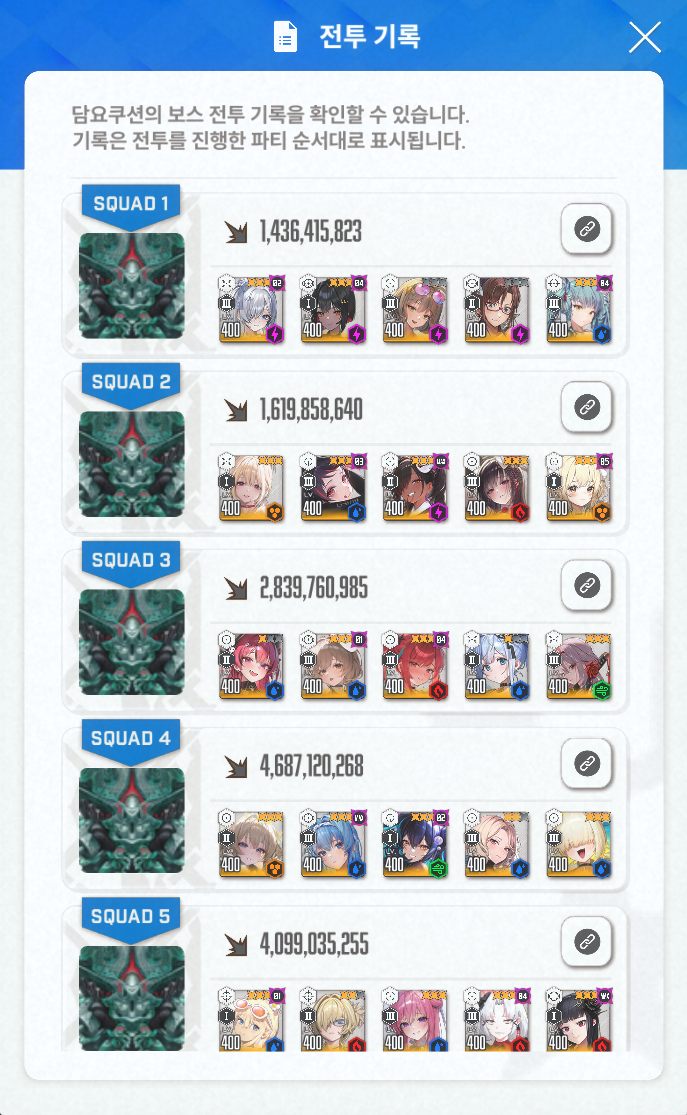
Task: Click the link icon for Squad 2
Action: 587,407
